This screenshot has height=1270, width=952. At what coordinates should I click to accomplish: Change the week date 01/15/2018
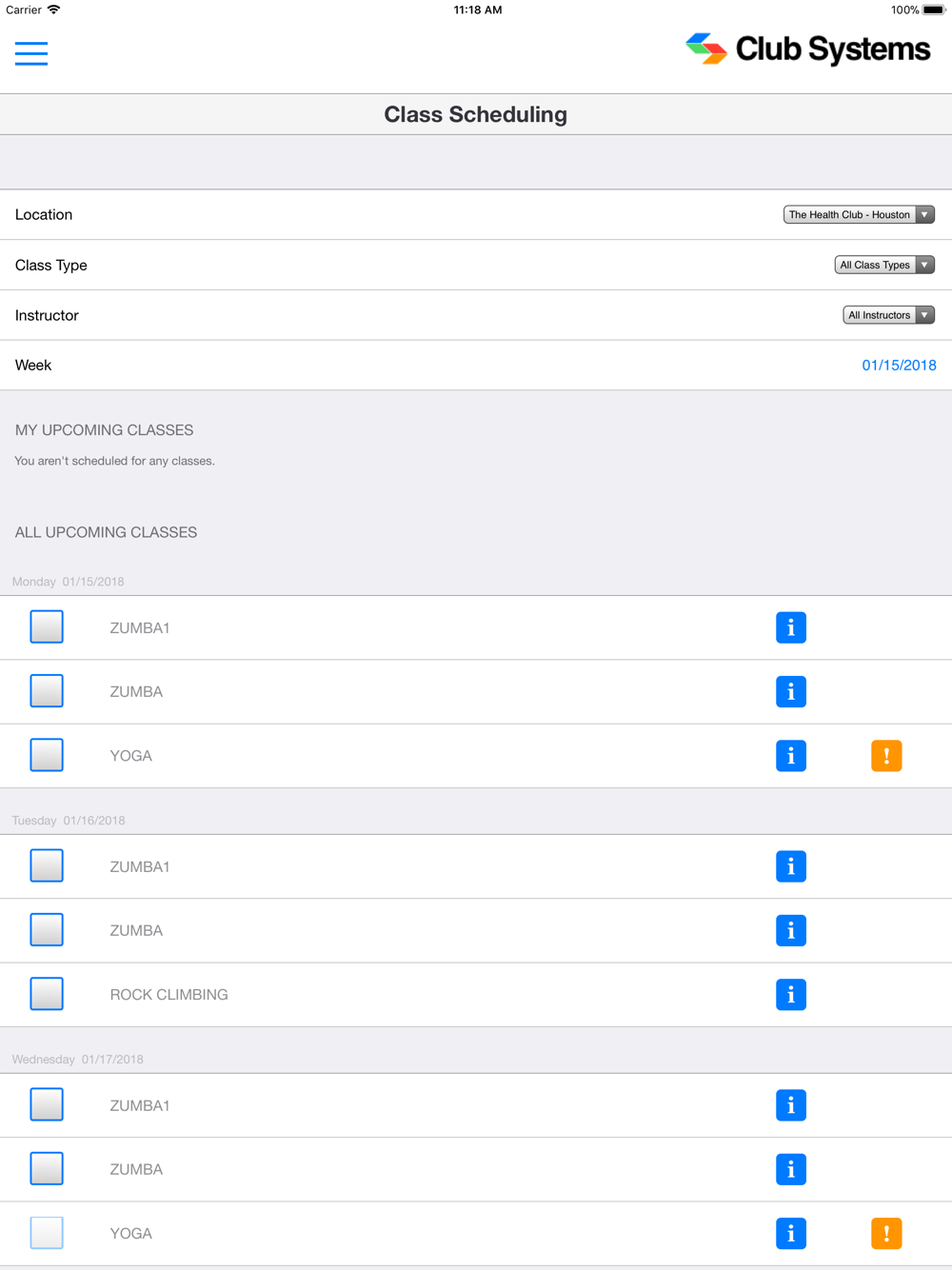899,366
